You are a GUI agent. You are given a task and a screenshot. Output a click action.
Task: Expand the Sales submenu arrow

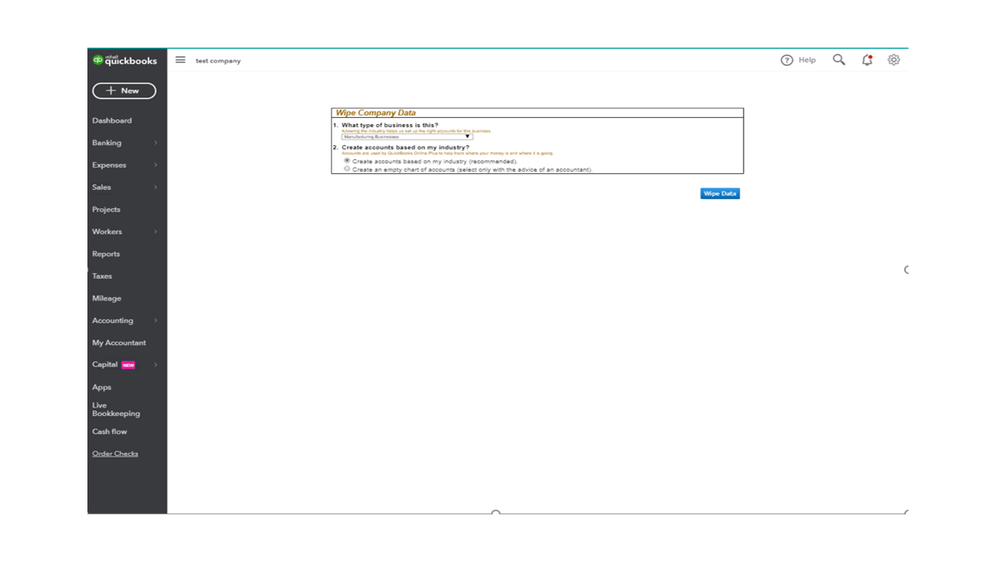pyautogui.click(x=155, y=187)
